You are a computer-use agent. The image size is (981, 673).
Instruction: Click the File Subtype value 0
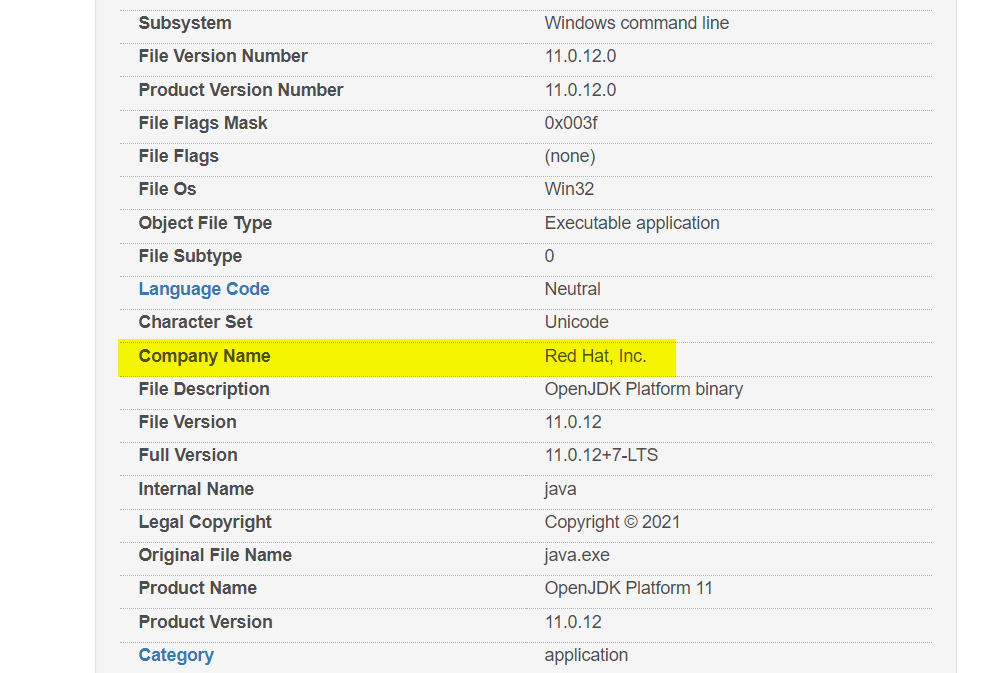point(549,256)
